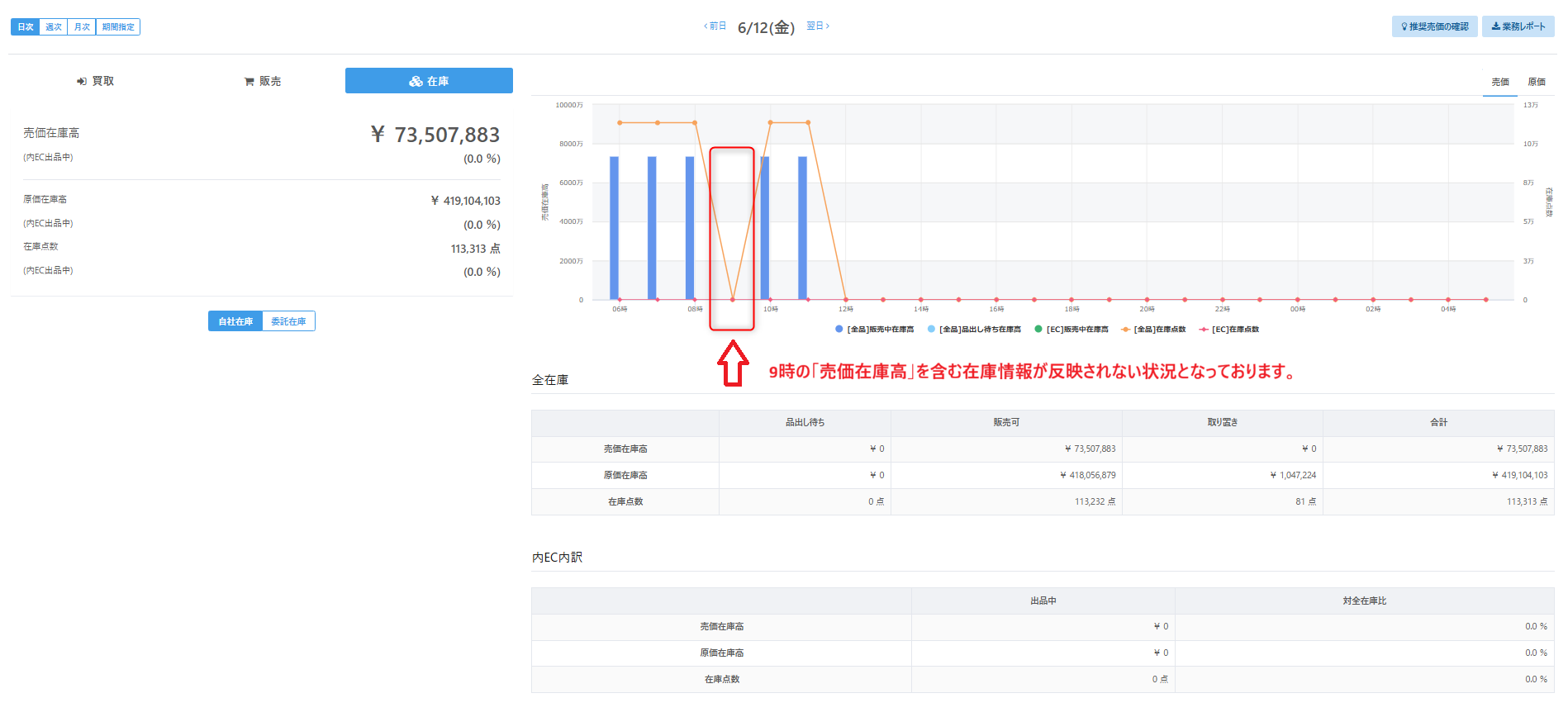Click the 販売可 column header
This screenshot has height=717, width=1568.
(1006, 422)
